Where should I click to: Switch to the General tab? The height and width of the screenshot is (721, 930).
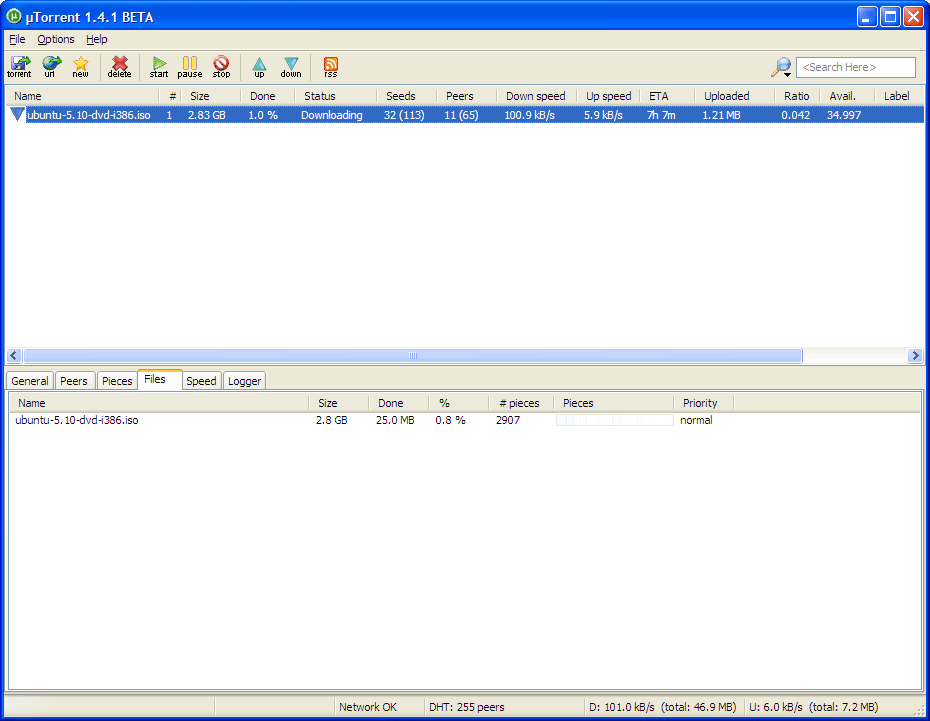30,381
